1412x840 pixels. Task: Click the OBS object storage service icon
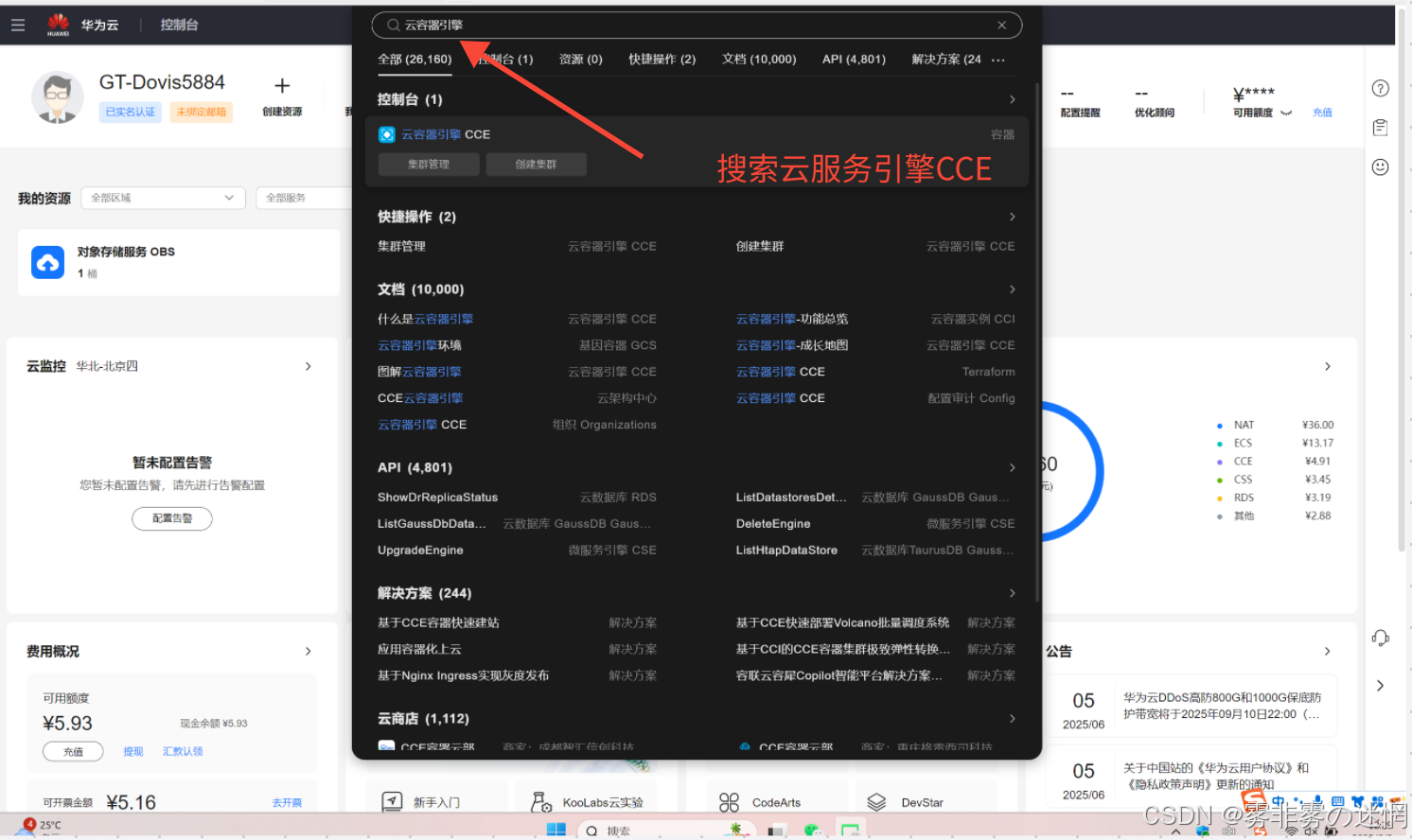tap(48, 262)
